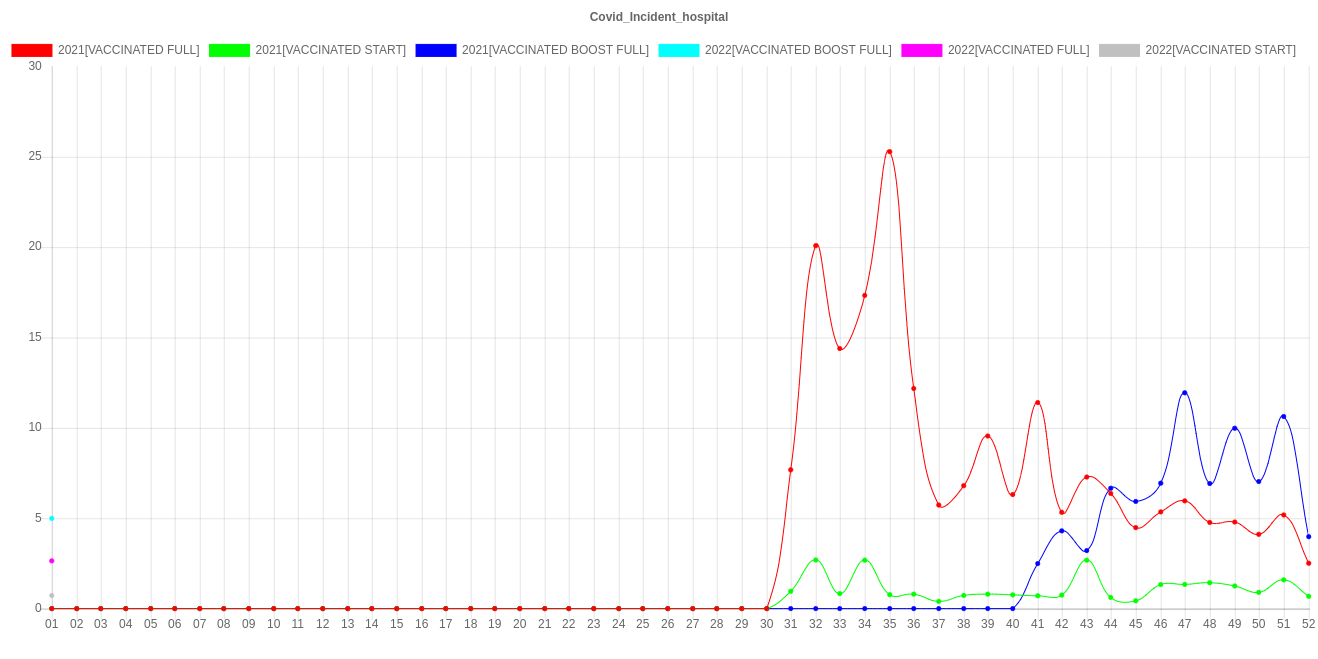Select the red data point at week 32

tap(816, 246)
